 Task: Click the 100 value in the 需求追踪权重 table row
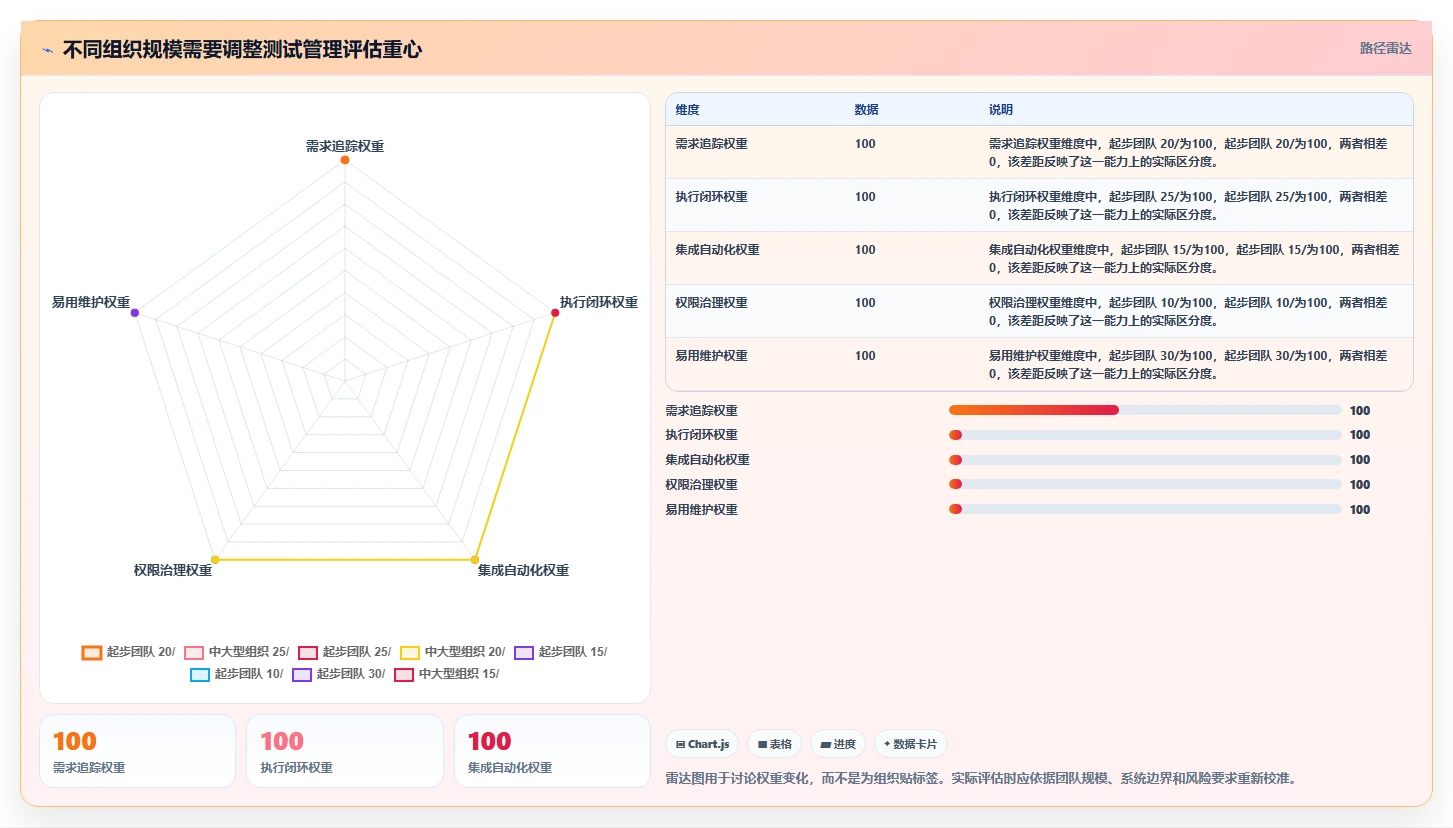point(865,144)
